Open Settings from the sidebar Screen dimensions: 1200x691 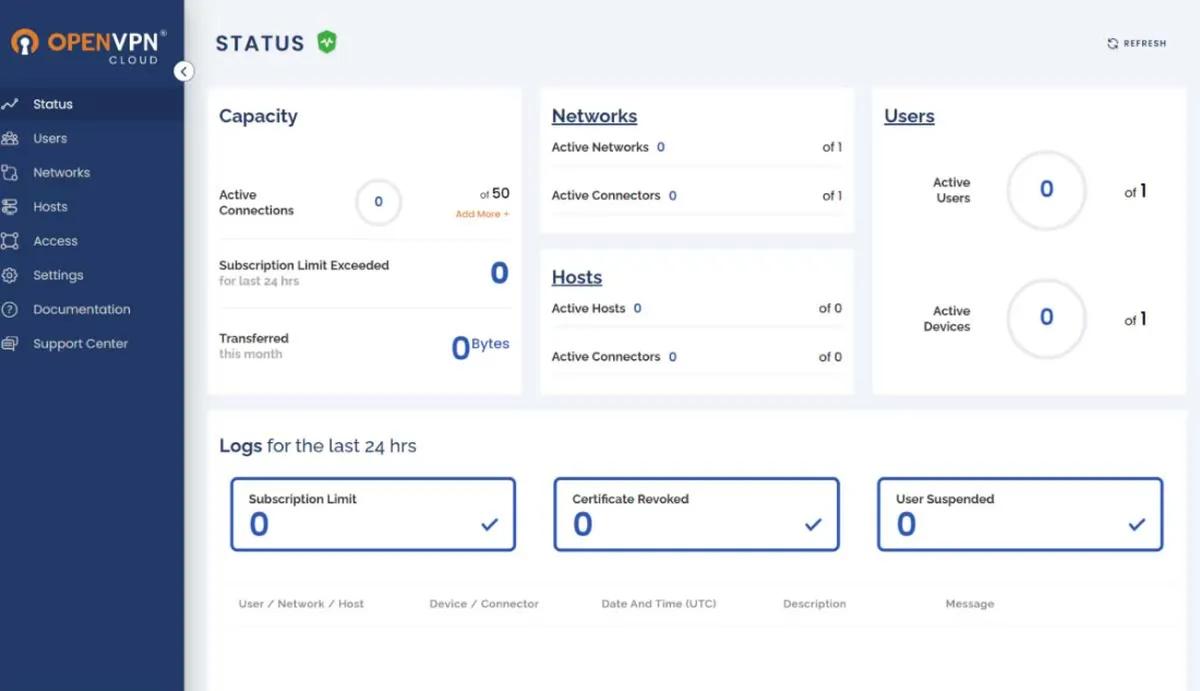tap(92, 275)
